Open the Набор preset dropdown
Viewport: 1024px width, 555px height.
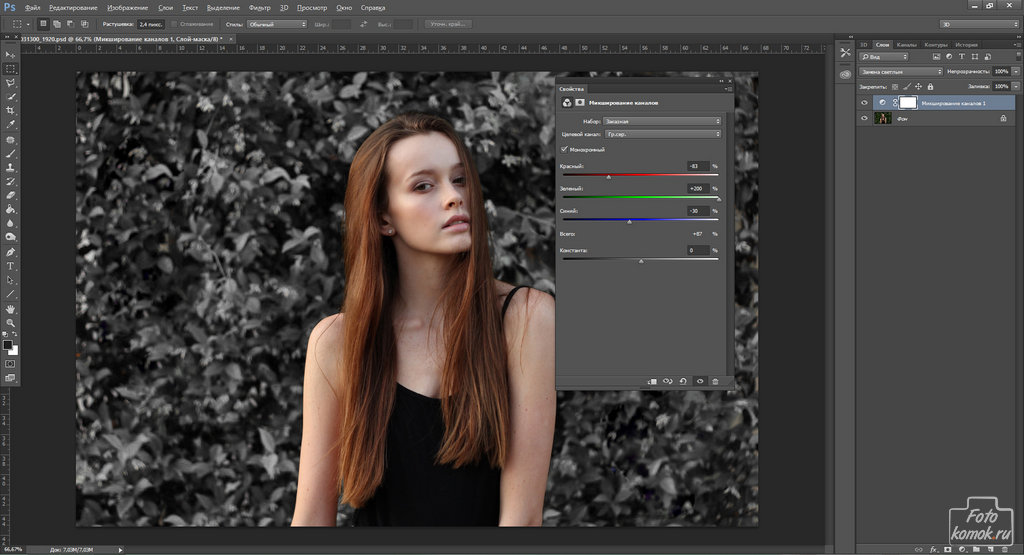(x=662, y=121)
